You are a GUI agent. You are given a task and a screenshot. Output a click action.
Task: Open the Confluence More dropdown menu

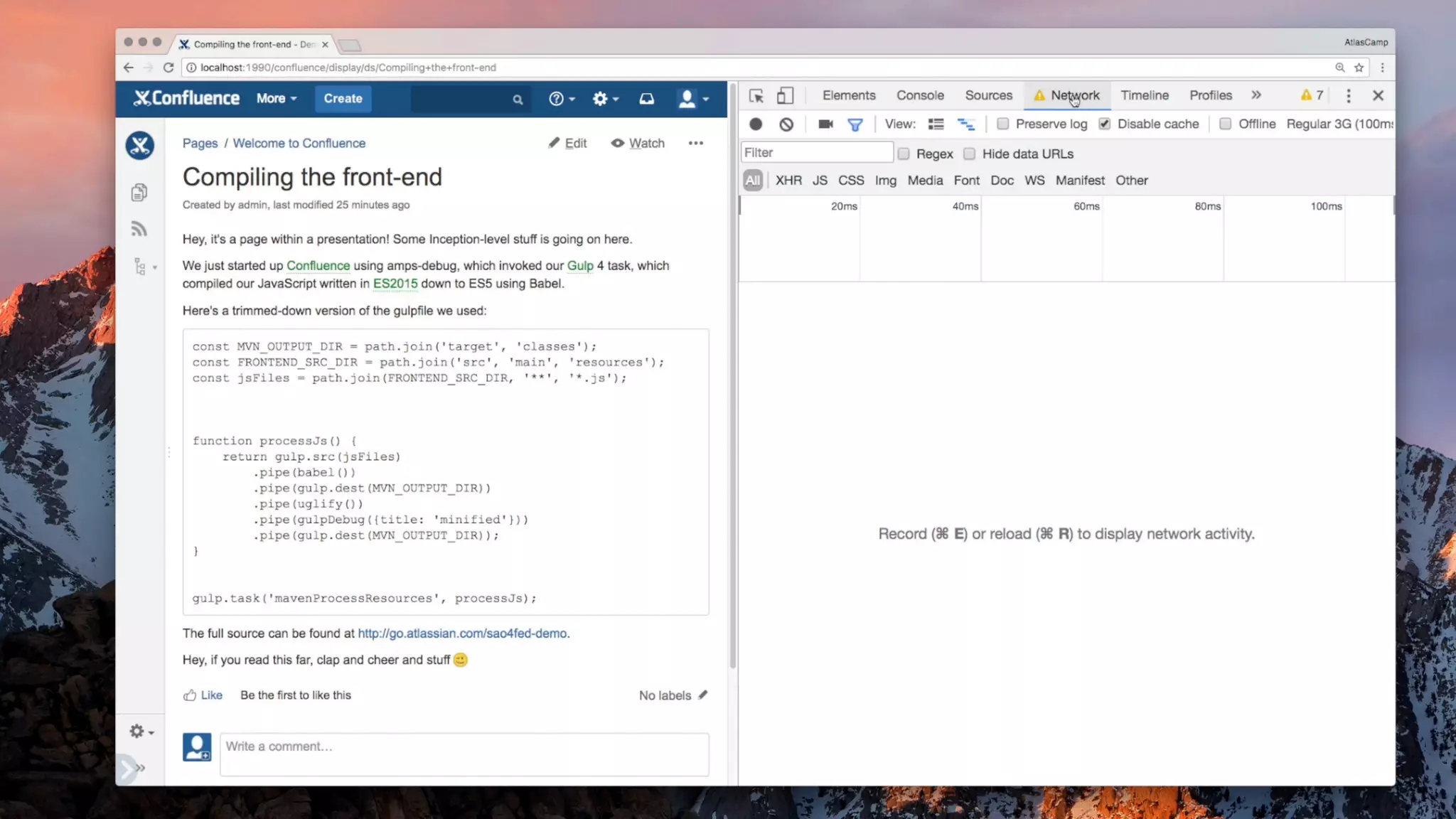[x=276, y=99]
